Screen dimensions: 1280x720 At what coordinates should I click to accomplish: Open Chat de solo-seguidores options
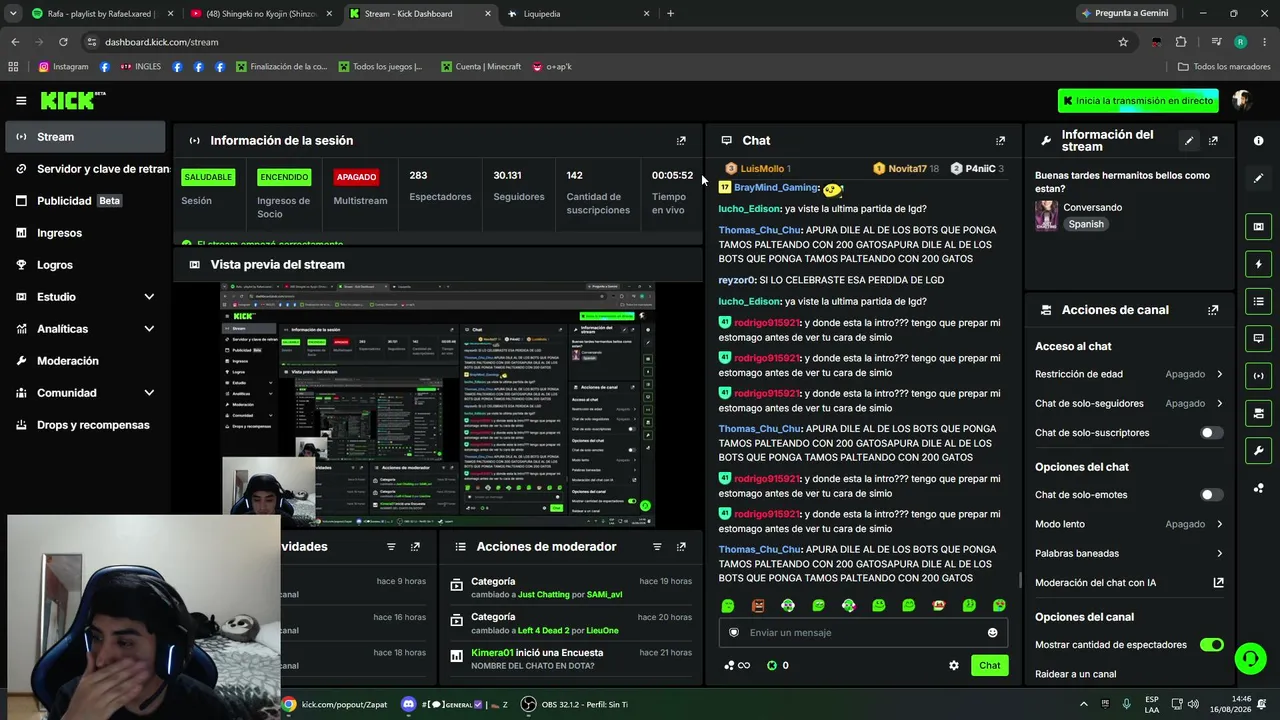(1129, 403)
